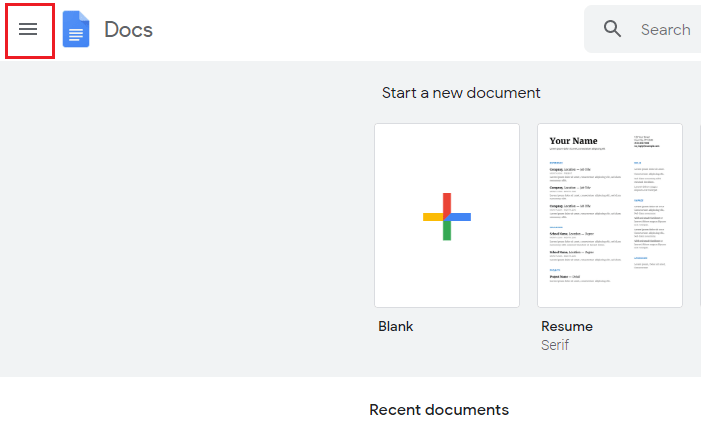
Task: Click the green bottom arm of the plus
Action: click(447, 232)
